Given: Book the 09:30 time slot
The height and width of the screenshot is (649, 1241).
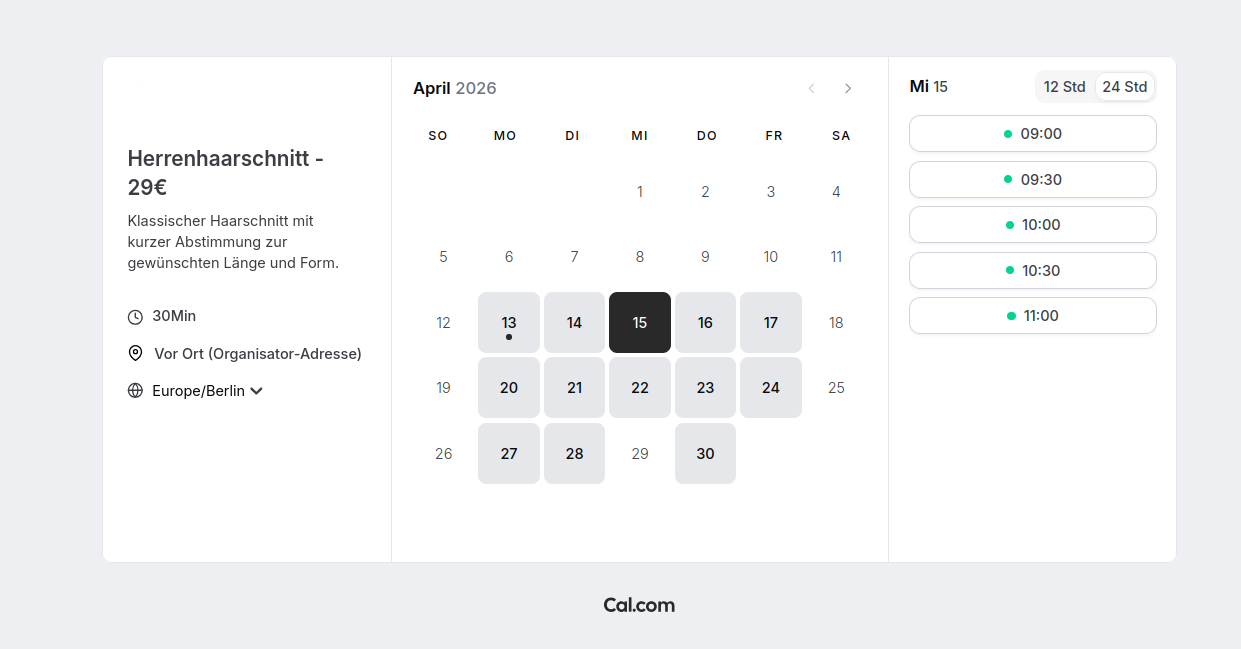Looking at the screenshot, I should [1032, 180].
